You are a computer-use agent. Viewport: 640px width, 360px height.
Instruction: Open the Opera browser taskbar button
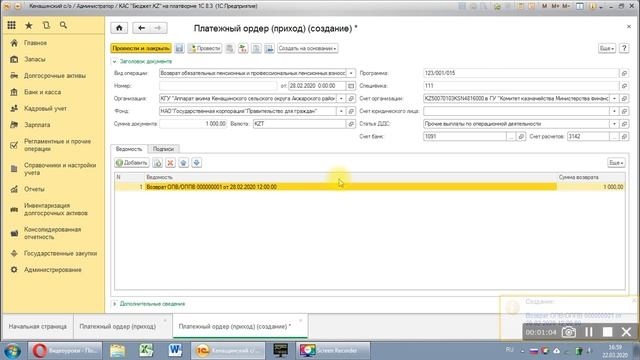(x=64, y=350)
